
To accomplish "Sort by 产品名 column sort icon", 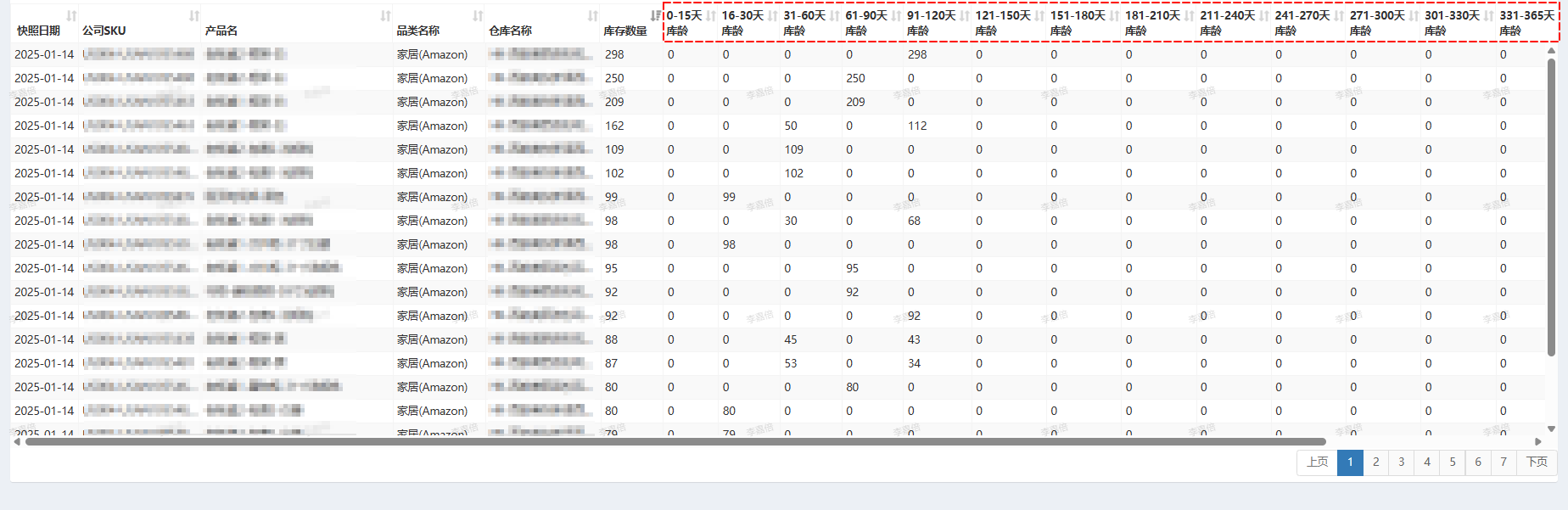I will point(386,16).
